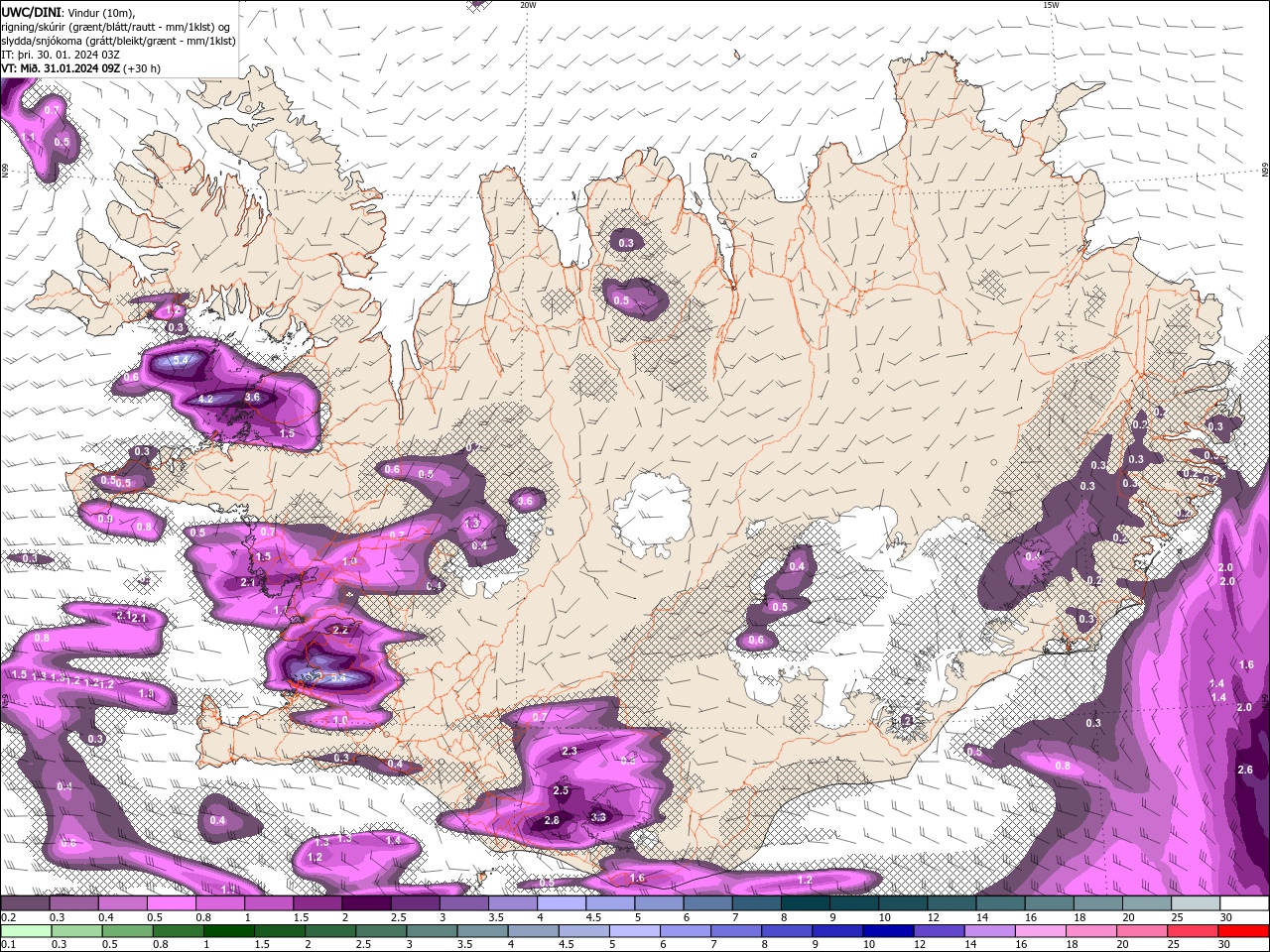The image size is (1270, 952).
Task: Click the bright red swatch ending the rain legend
Action: coord(1244,930)
